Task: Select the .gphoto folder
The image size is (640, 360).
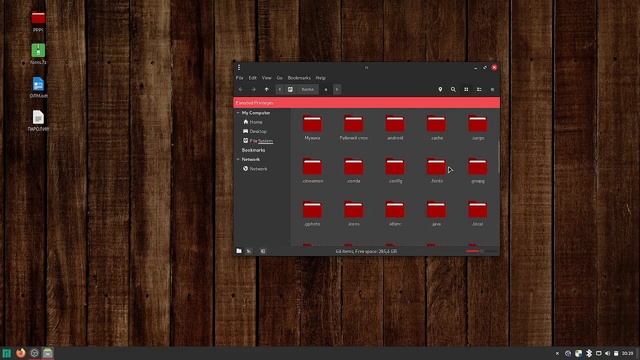Action: [312, 213]
